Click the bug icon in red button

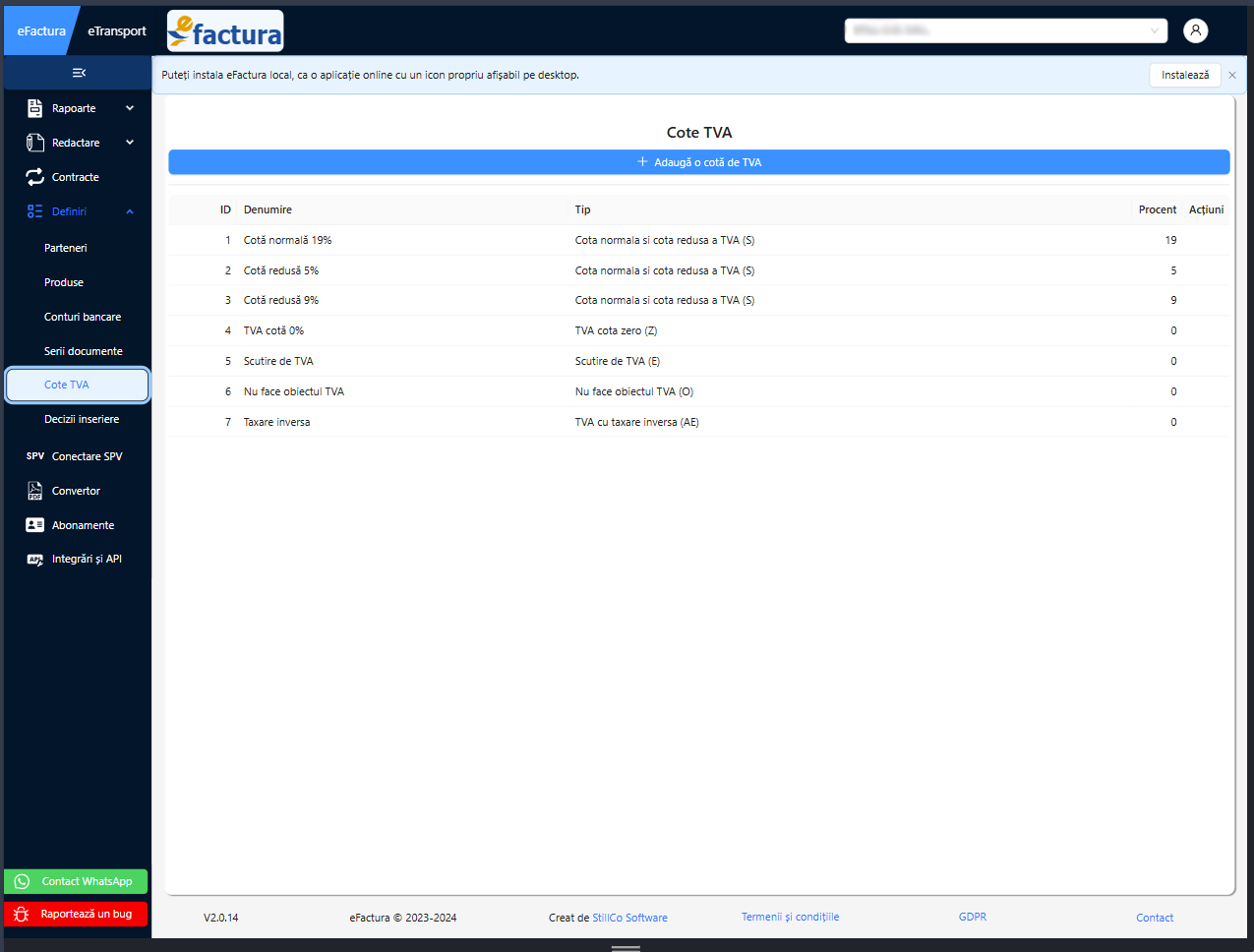pyautogui.click(x=22, y=914)
